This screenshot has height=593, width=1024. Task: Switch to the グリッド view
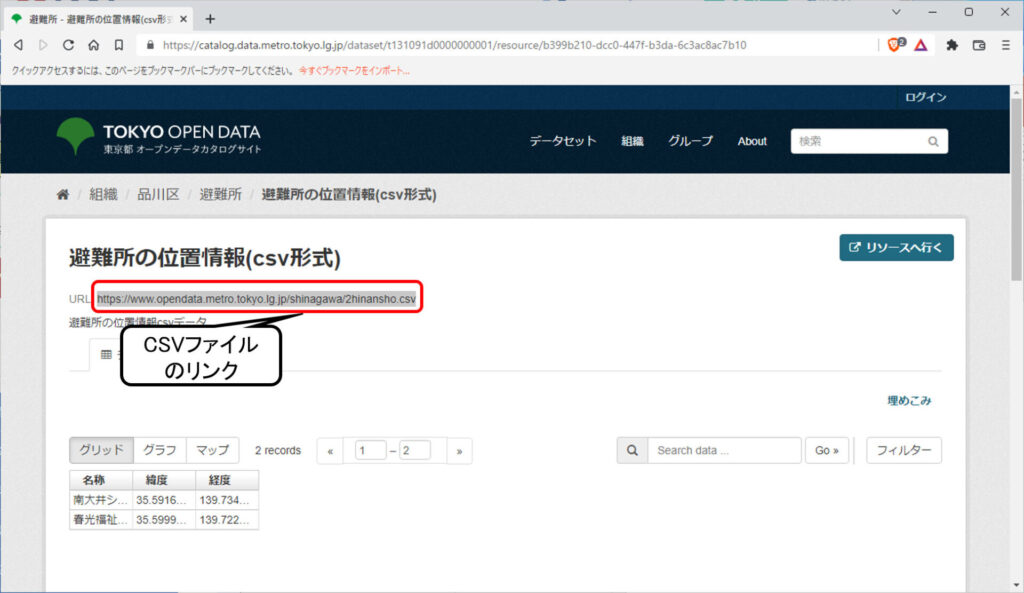101,450
